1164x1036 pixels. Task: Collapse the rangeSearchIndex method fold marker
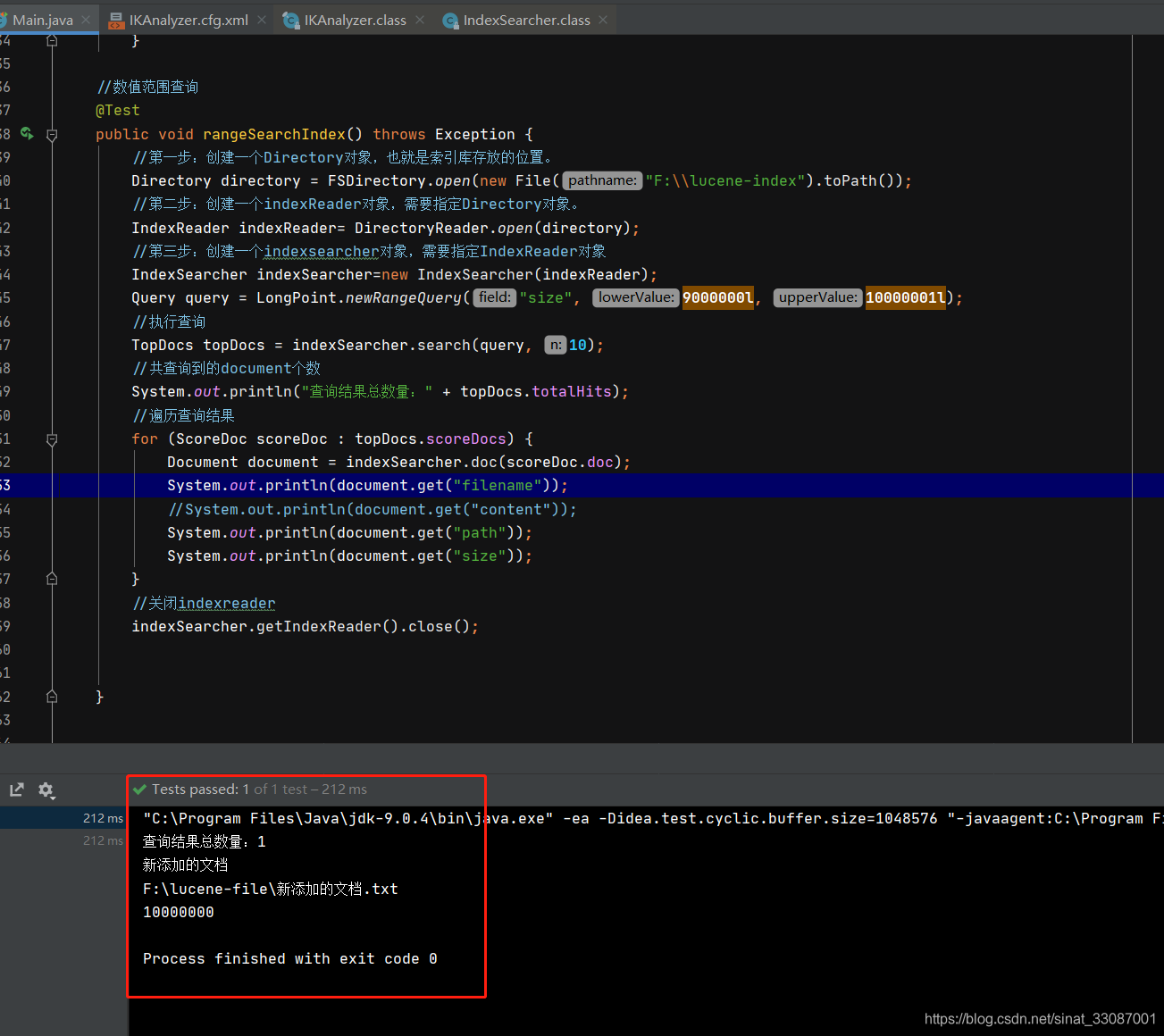pyautogui.click(x=52, y=135)
